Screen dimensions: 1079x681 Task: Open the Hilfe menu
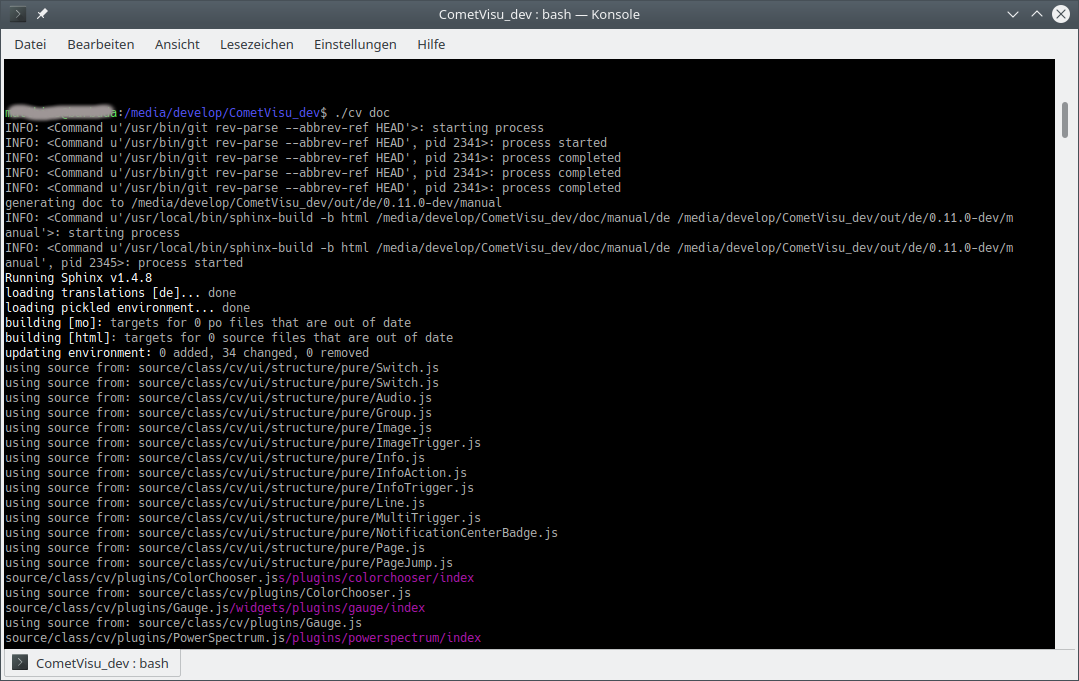tap(431, 45)
